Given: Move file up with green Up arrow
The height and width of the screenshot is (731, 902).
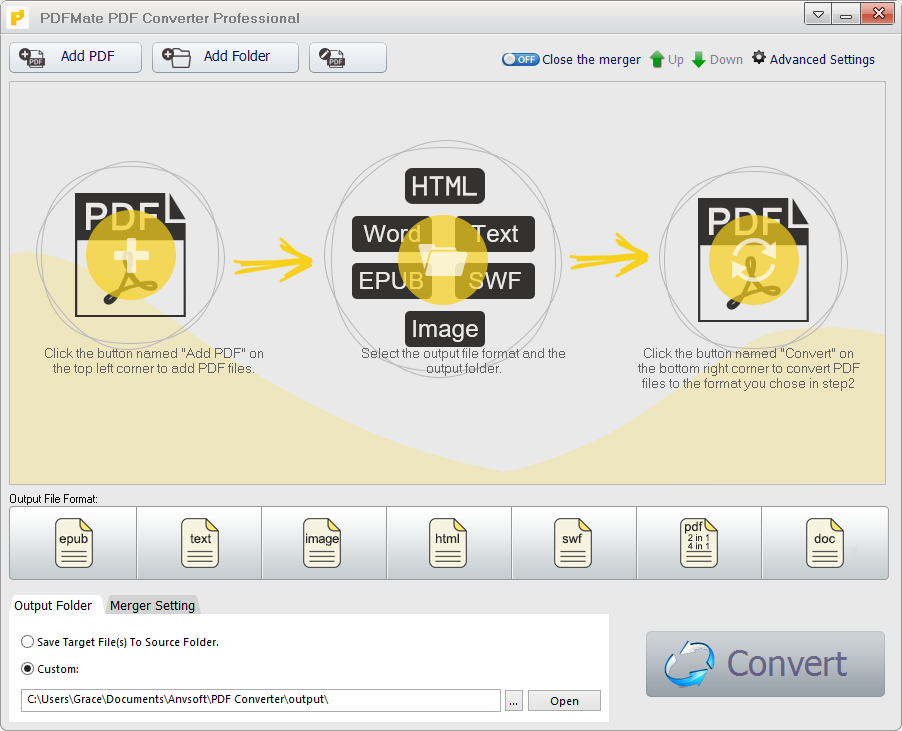Looking at the screenshot, I should coord(667,59).
